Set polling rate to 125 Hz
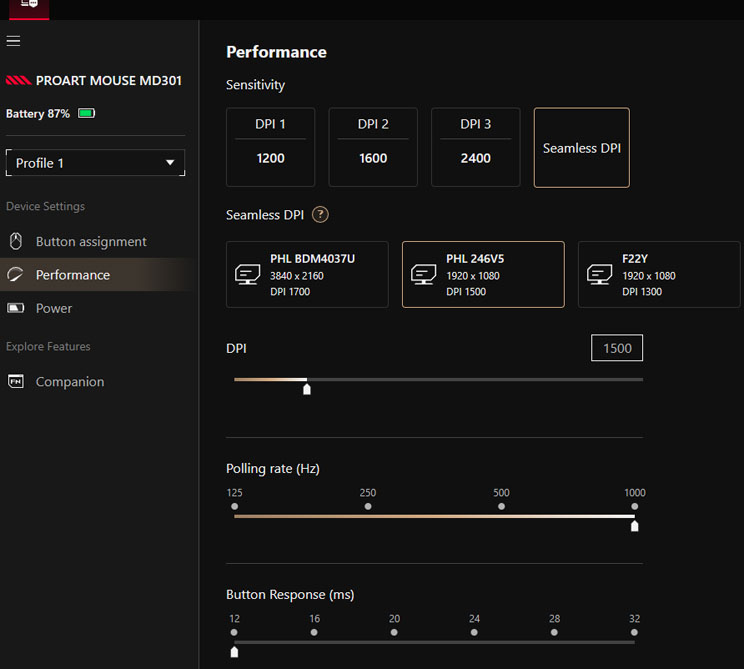Screen dimensions: 744x669 [234, 506]
